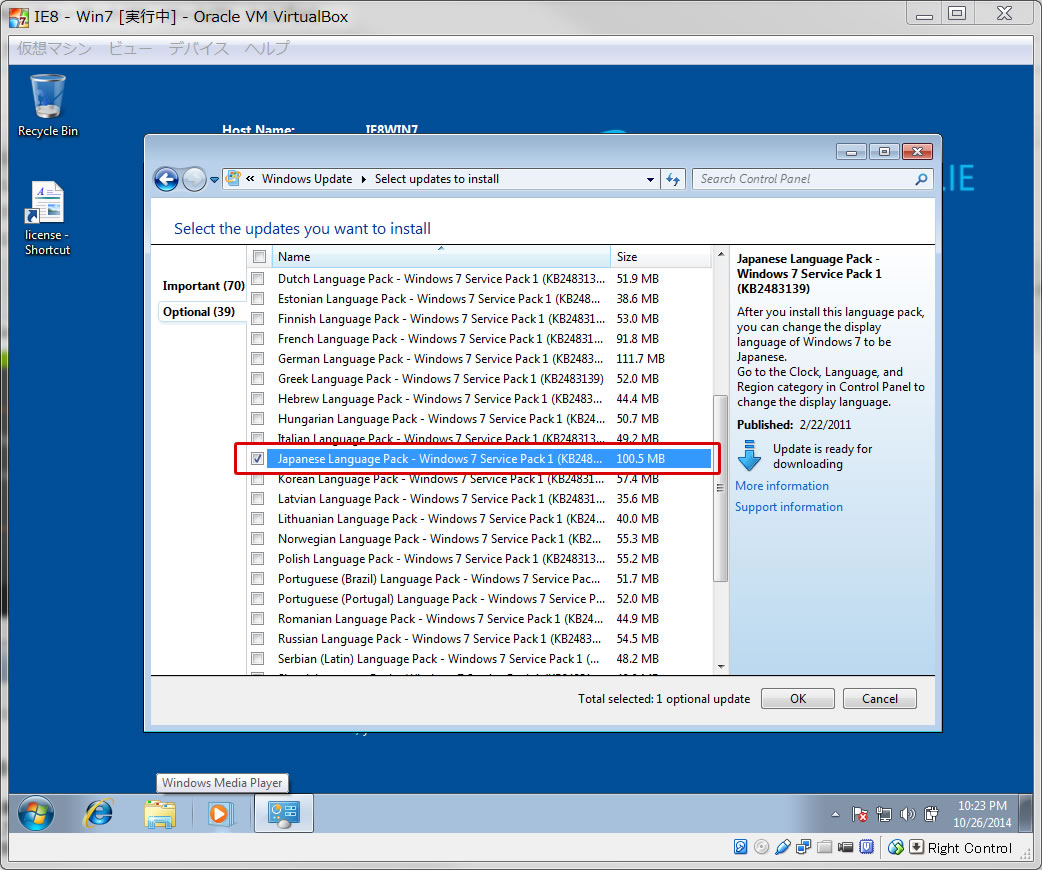
Task: Click the VirtualBox network adapters indicator
Action: click(x=803, y=847)
